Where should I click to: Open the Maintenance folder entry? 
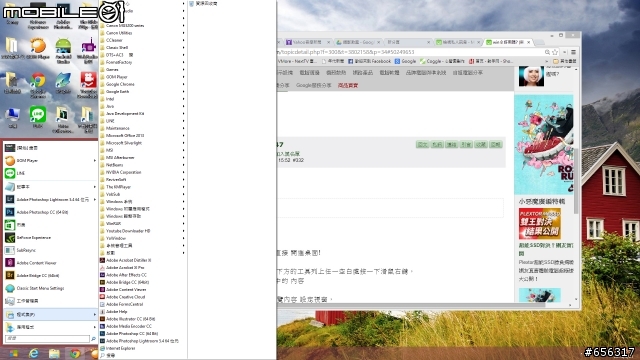(x=142, y=128)
